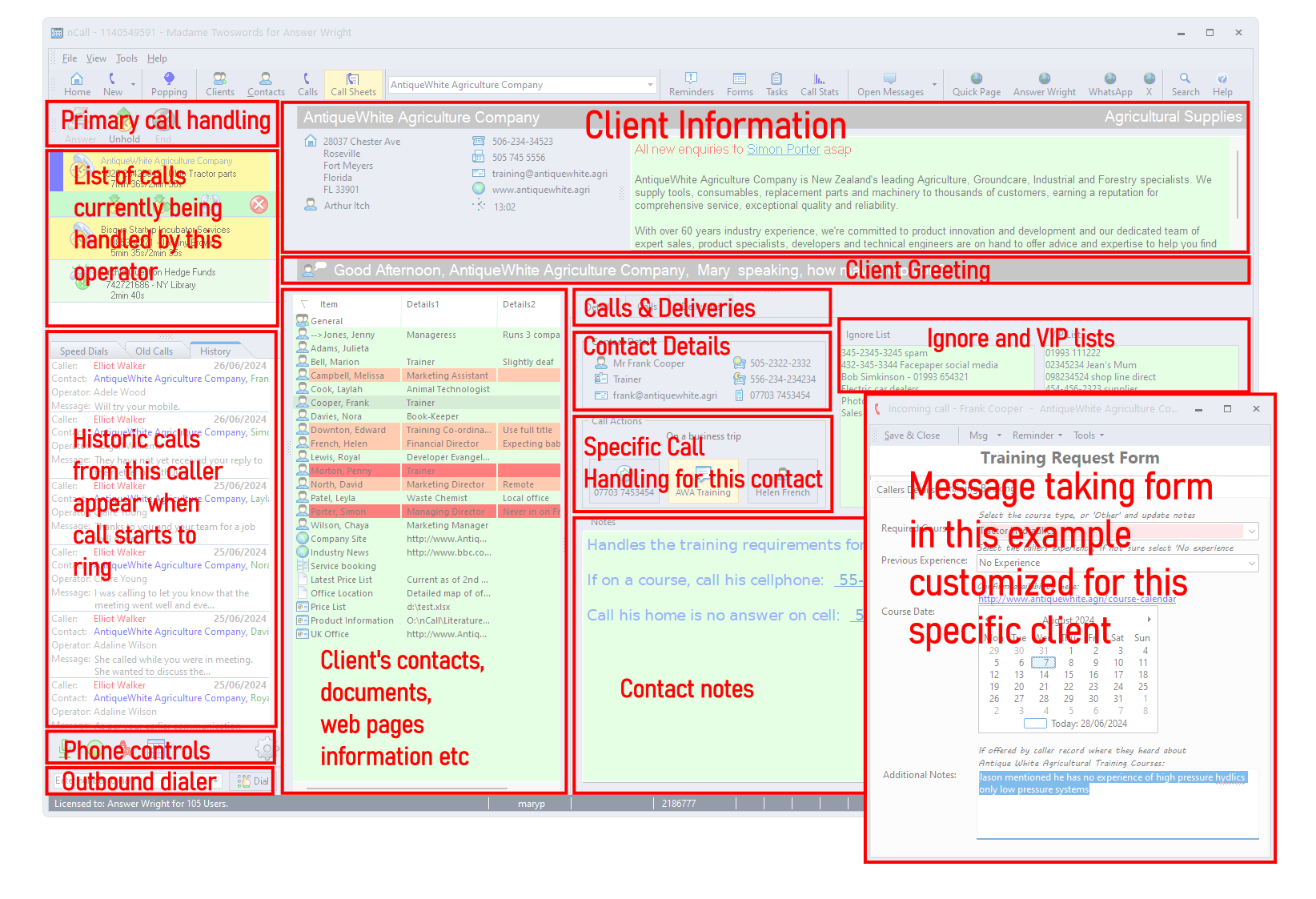Image resolution: width=1316 pixels, height=899 pixels.
Task: Click in the Additional Notes text box
Action: (1117, 805)
